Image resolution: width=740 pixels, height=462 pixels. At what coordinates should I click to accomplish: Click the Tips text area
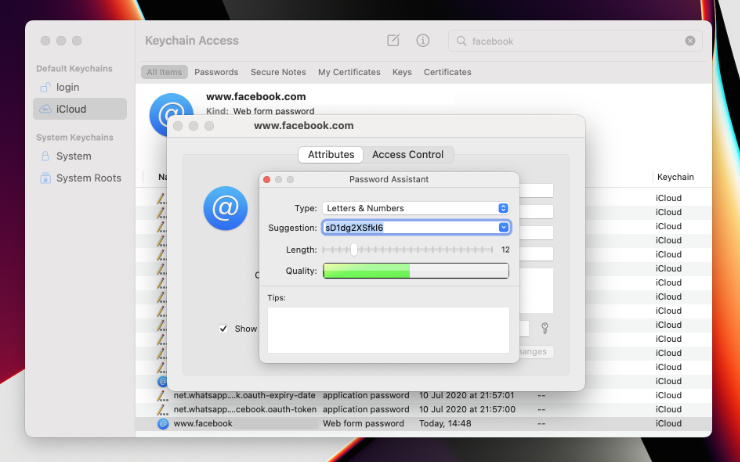(x=388, y=330)
